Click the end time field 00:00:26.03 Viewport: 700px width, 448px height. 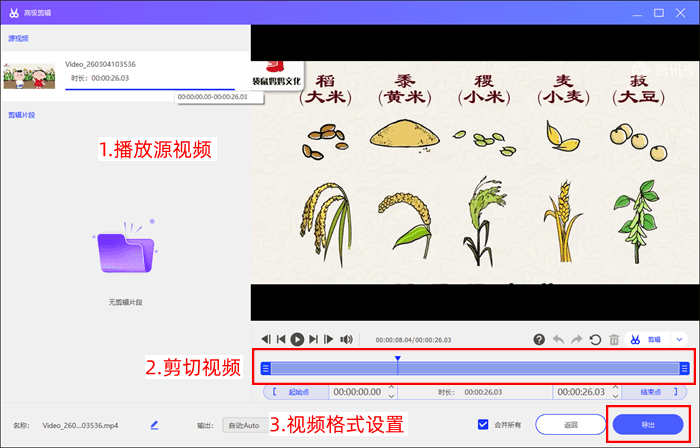(x=581, y=392)
